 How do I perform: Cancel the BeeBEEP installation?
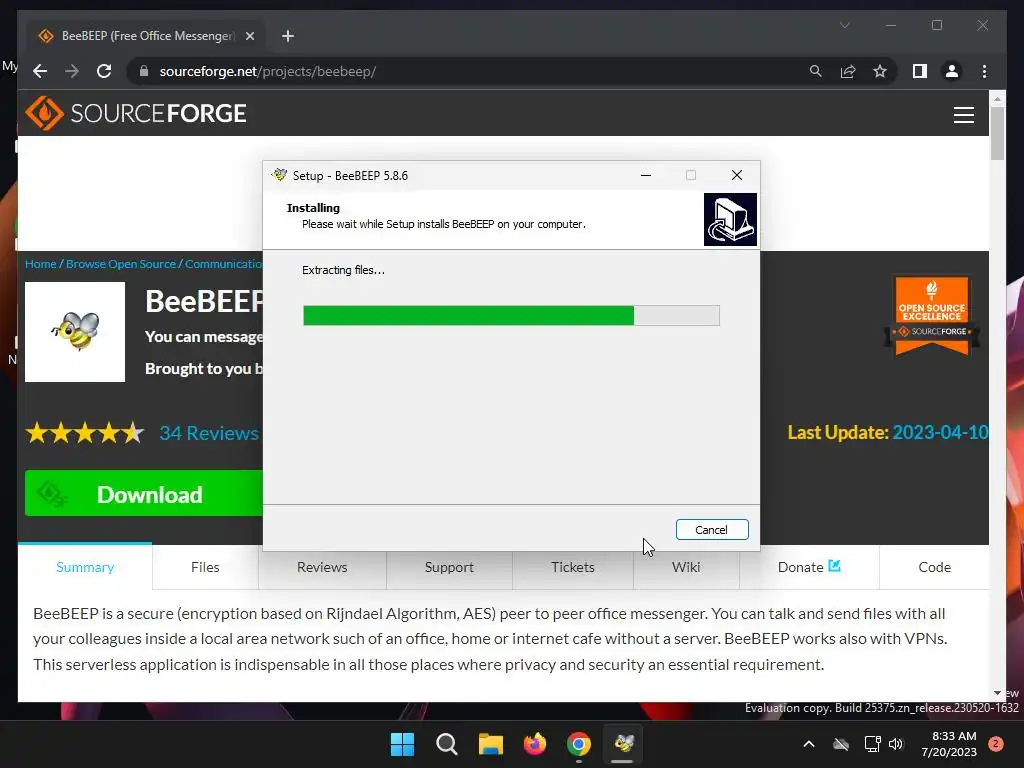coord(711,530)
